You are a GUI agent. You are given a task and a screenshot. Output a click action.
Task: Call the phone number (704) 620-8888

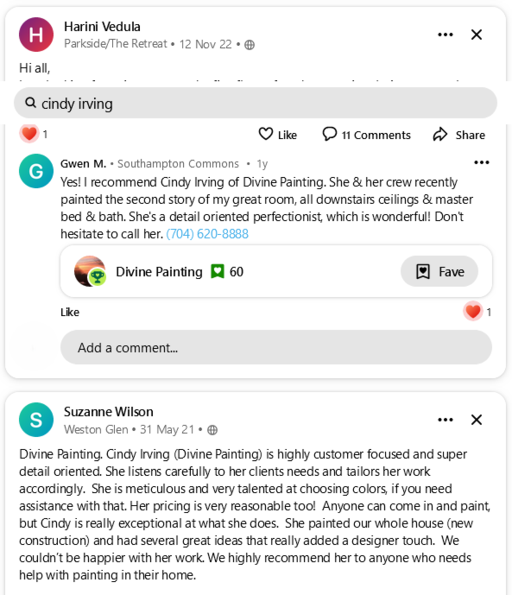click(x=207, y=234)
